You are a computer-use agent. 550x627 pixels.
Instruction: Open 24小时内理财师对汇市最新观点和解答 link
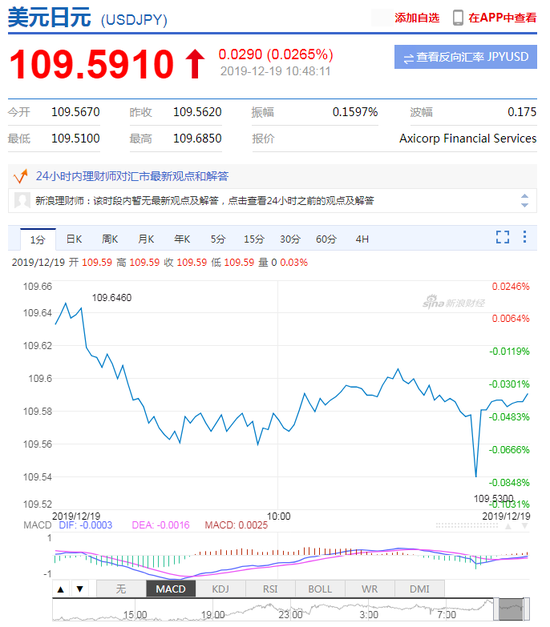pyautogui.click(x=132, y=176)
